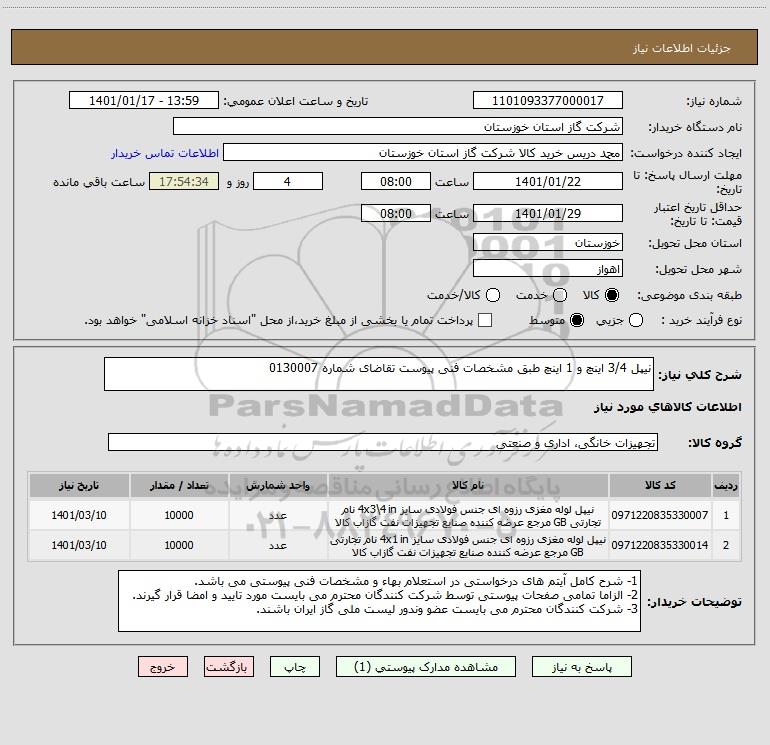
Task: Click unit عدد in row 2
Action: tap(278, 545)
